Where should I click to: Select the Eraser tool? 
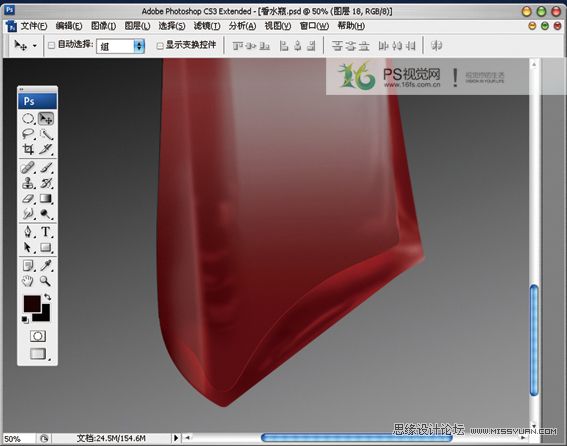(28, 198)
